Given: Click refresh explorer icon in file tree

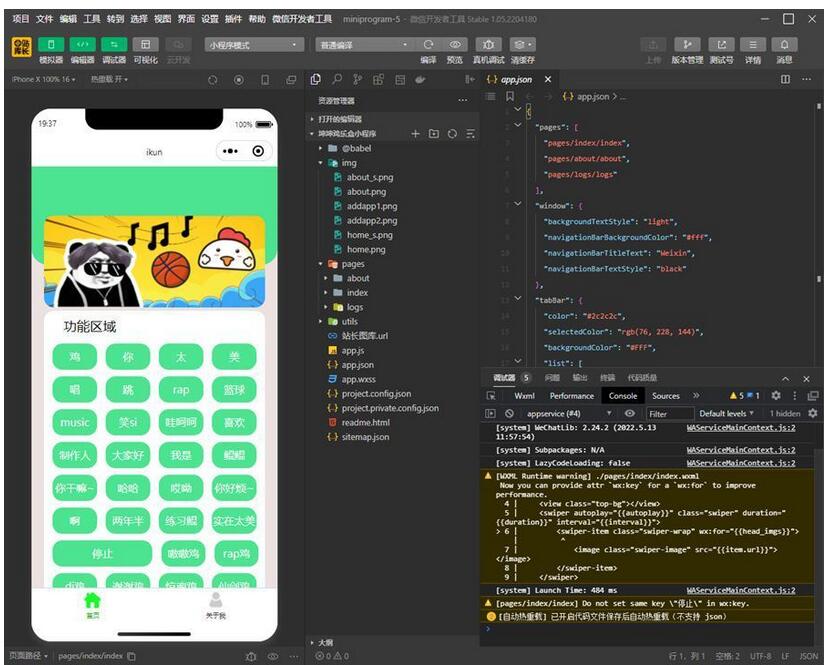Looking at the screenshot, I should [x=452, y=133].
